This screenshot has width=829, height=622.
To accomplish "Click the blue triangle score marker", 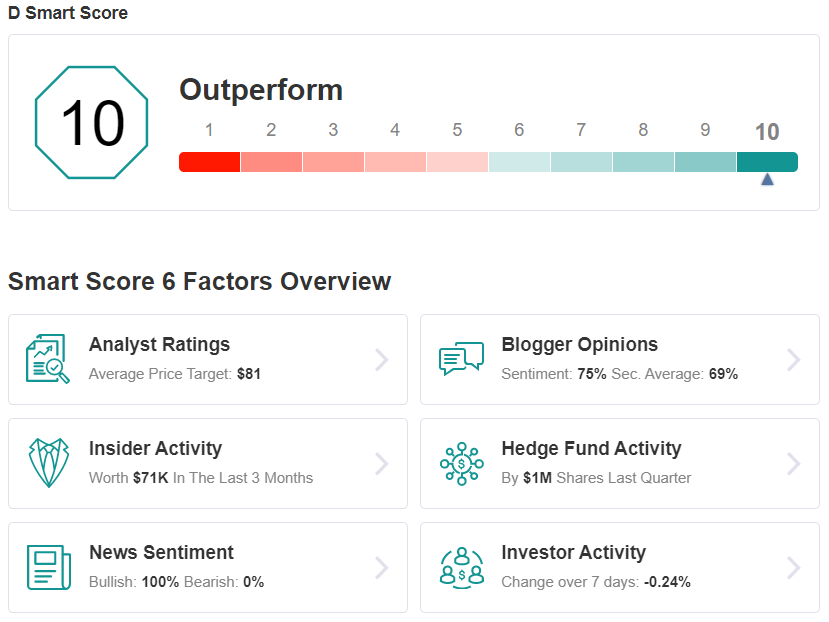I will (767, 180).
